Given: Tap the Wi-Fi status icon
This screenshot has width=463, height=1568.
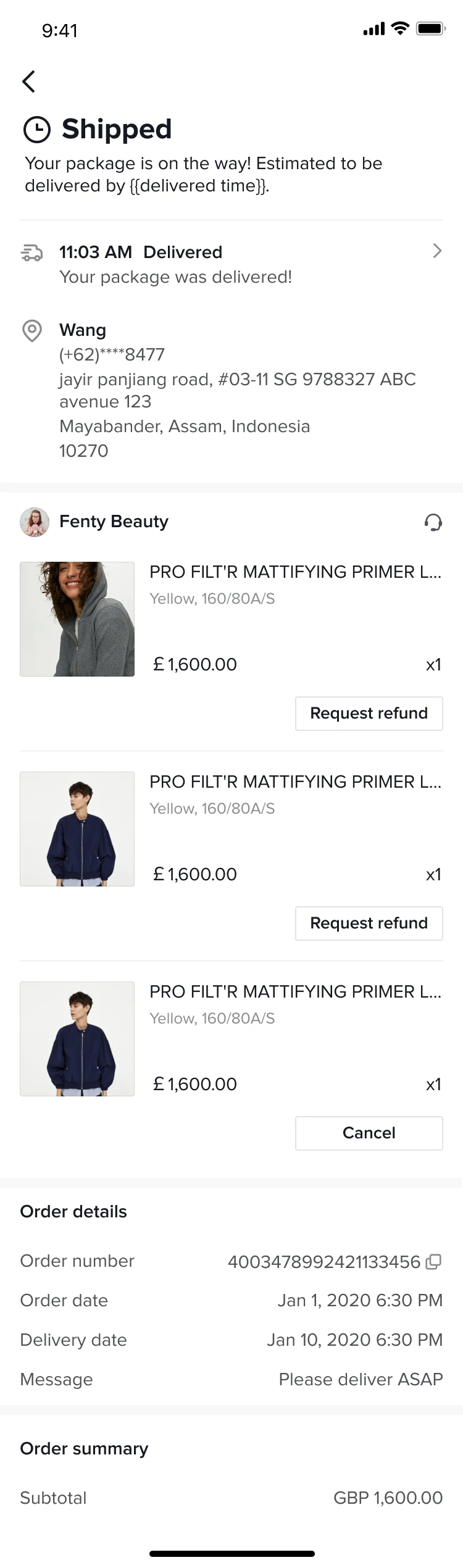Looking at the screenshot, I should (401, 28).
